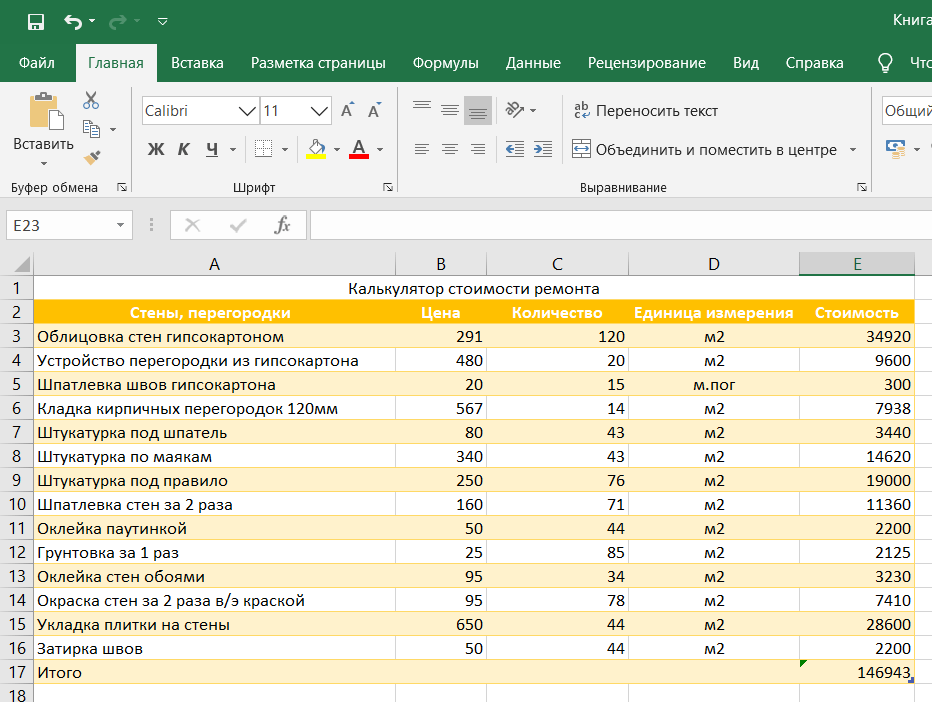Expand the font size dropdown
Image resolution: width=932 pixels, height=702 pixels.
(x=320, y=111)
